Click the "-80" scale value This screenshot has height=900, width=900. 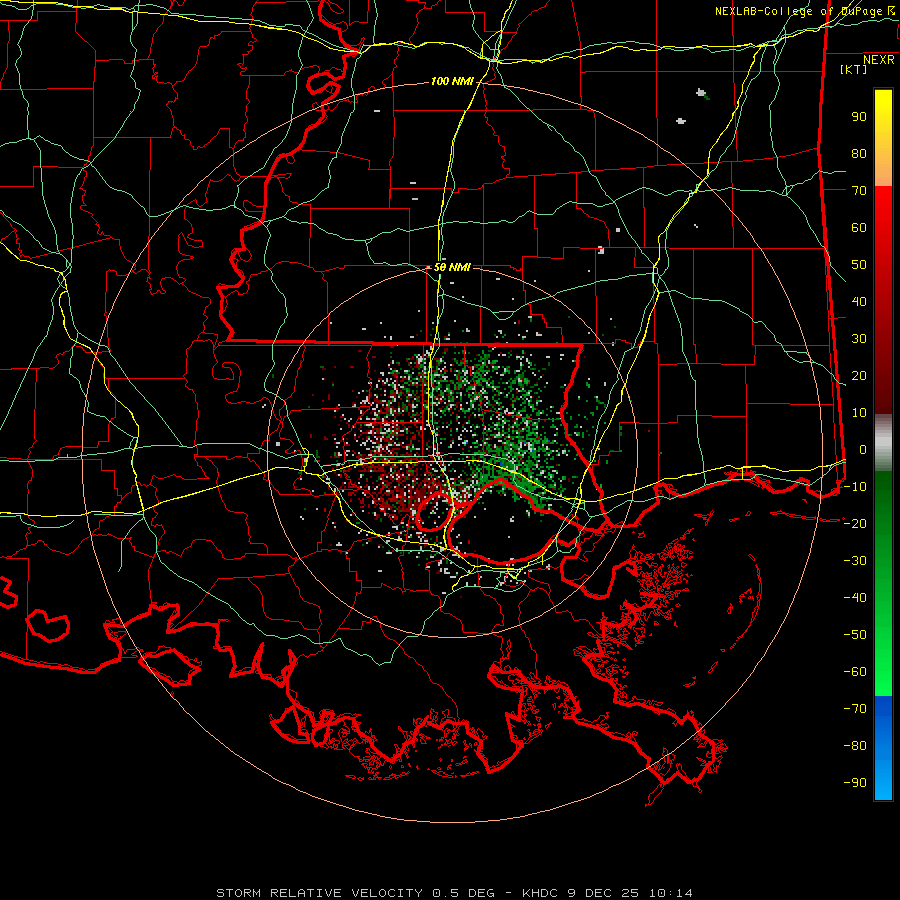click(x=855, y=746)
